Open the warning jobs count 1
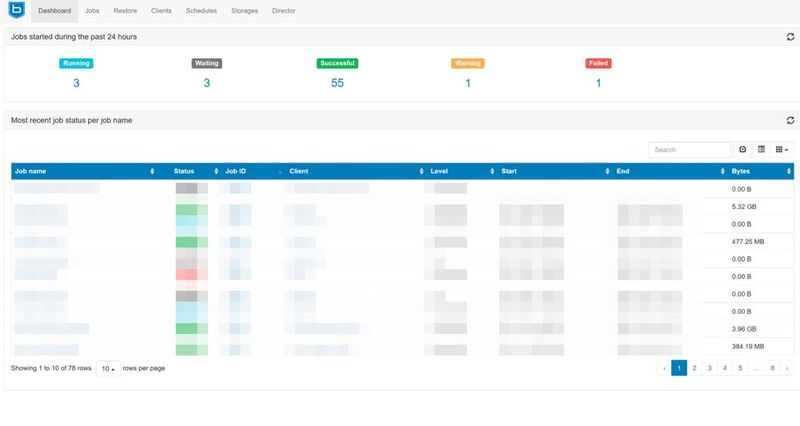The height and width of the screenshot is (426, 800). (468, 83)
